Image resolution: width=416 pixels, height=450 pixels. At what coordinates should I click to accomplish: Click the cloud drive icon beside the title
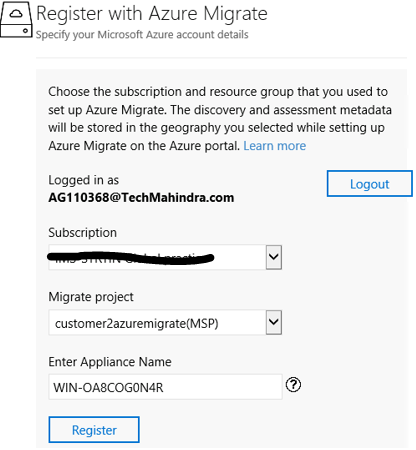[x=16, y=20]
